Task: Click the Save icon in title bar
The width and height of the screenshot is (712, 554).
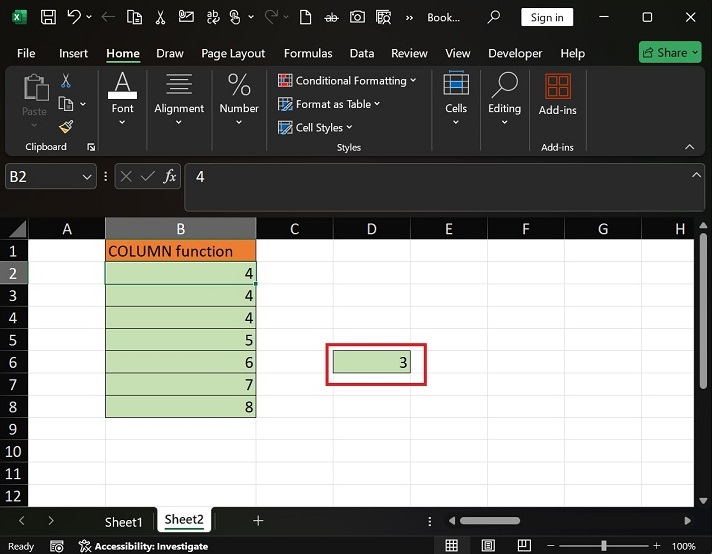Action: pyautogui.click(x=47, y=17)
